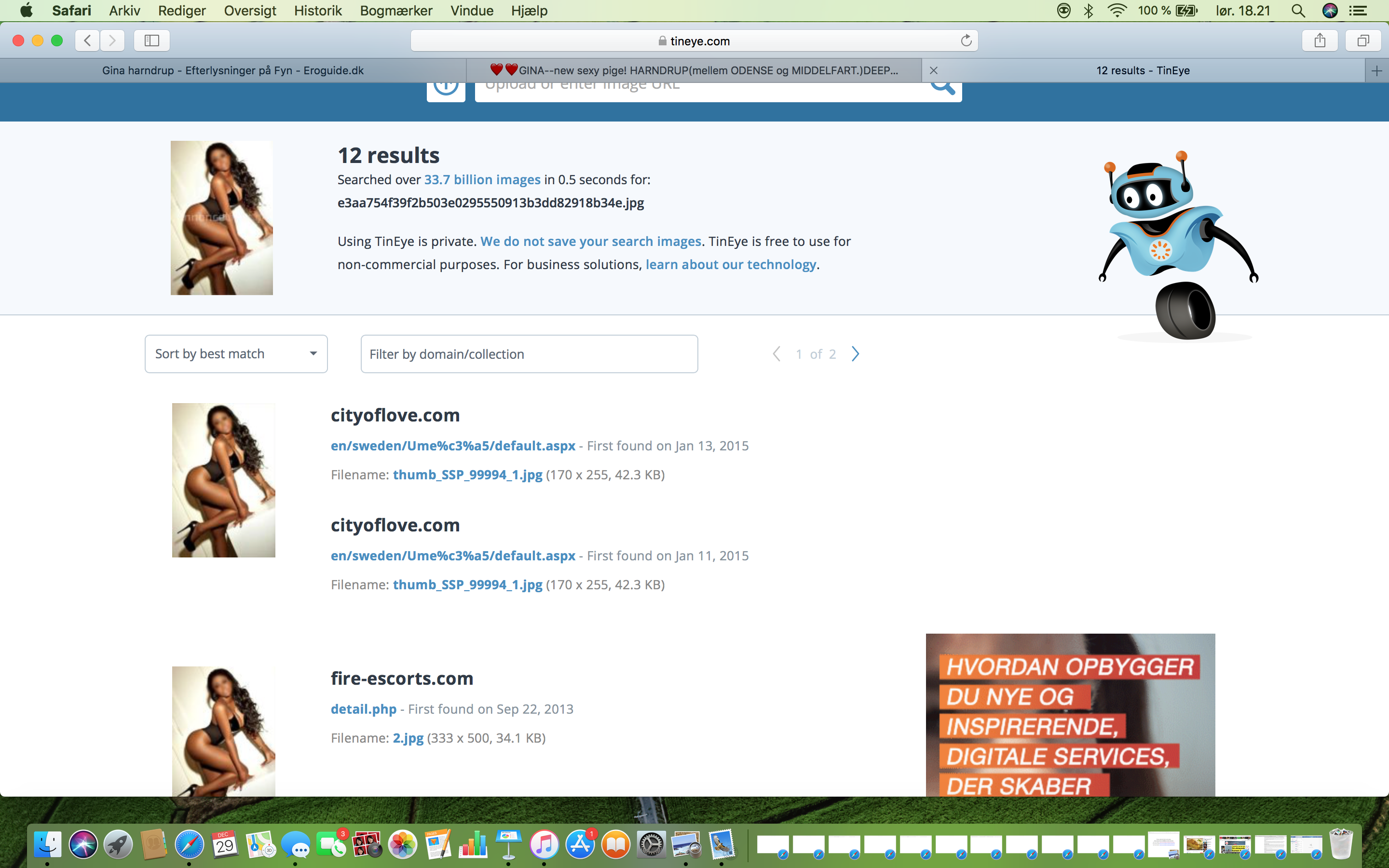The image size is (1389, 868).
Task: Click the searched image thumbnail beside 12 results
Action: click(x=221, y=218)
